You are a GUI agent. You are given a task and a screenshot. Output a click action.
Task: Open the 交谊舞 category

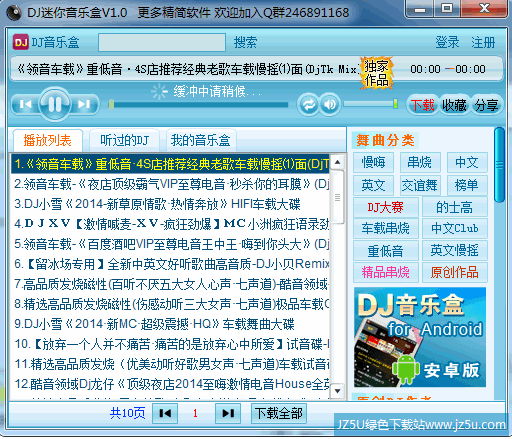[420, 185]
